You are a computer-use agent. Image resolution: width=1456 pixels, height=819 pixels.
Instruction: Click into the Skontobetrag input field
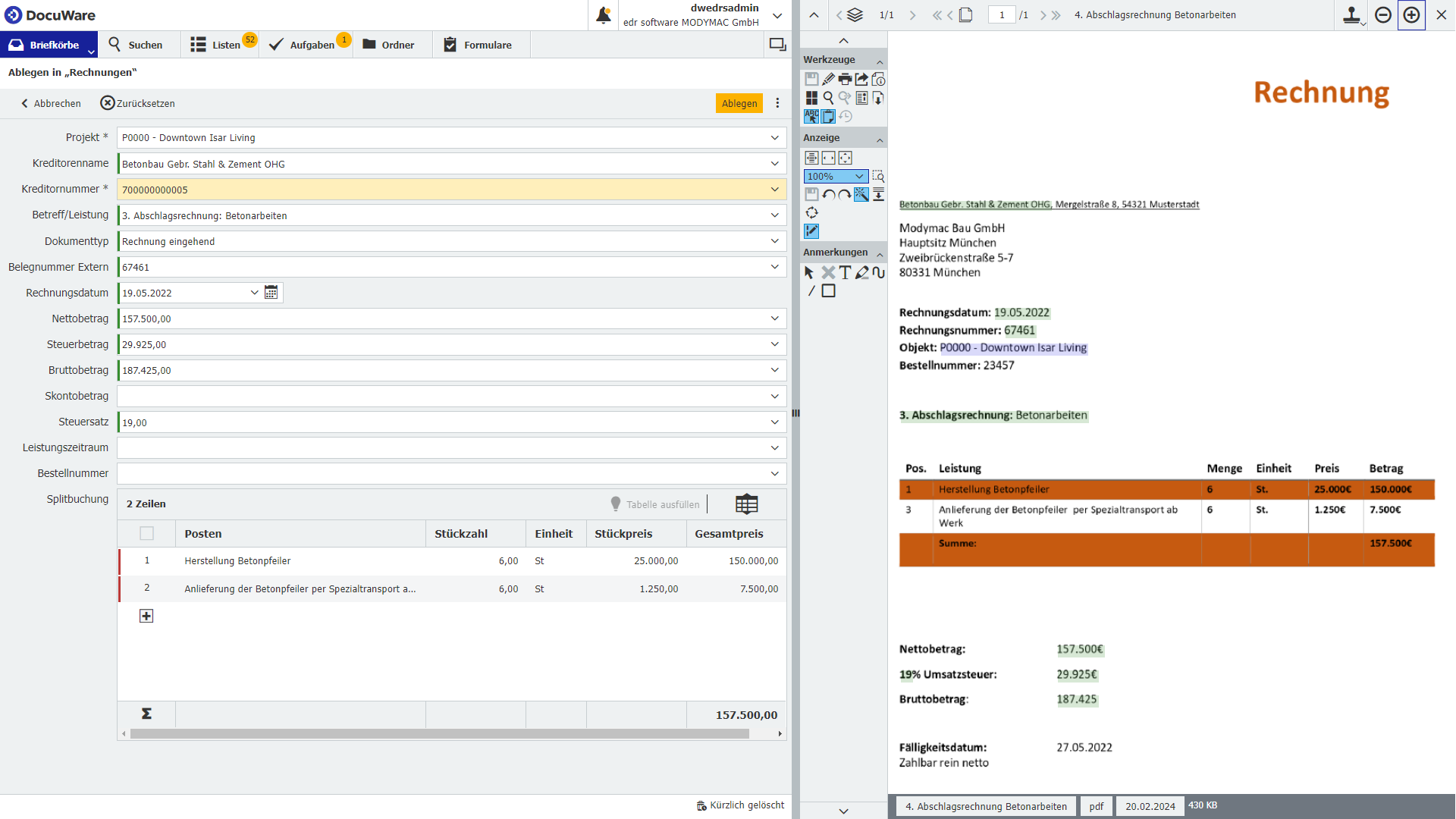pyautogui.click(x=452, y=396)
